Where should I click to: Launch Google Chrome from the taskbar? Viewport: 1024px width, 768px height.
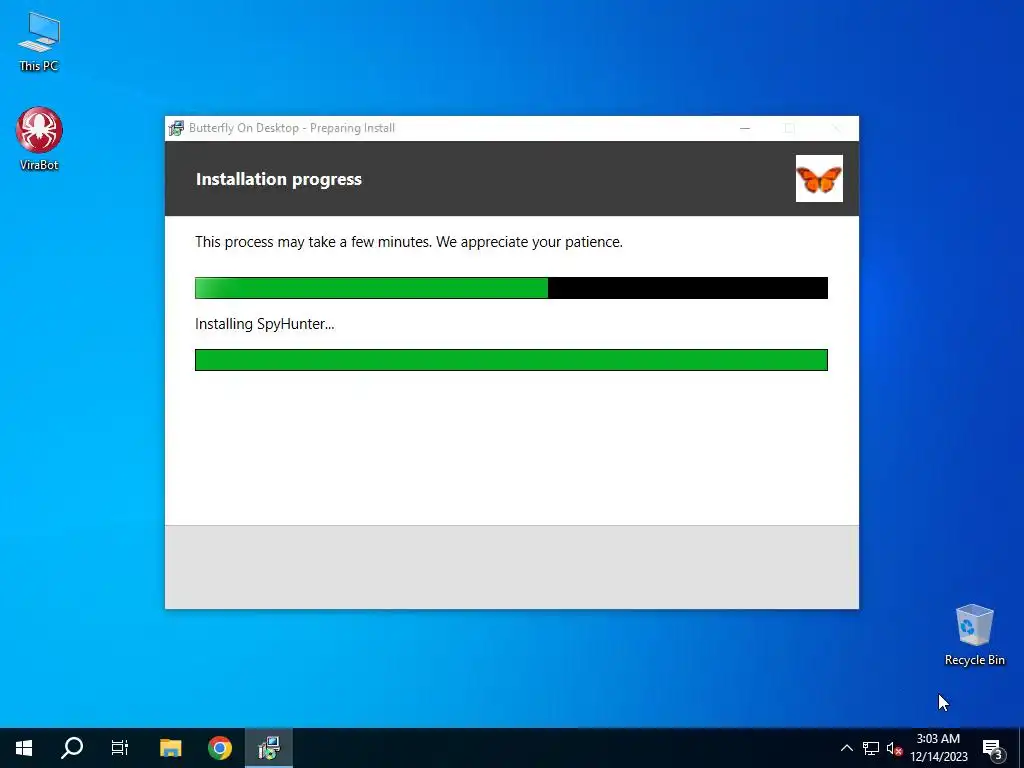pyautogui.click(x=219, y=748)
